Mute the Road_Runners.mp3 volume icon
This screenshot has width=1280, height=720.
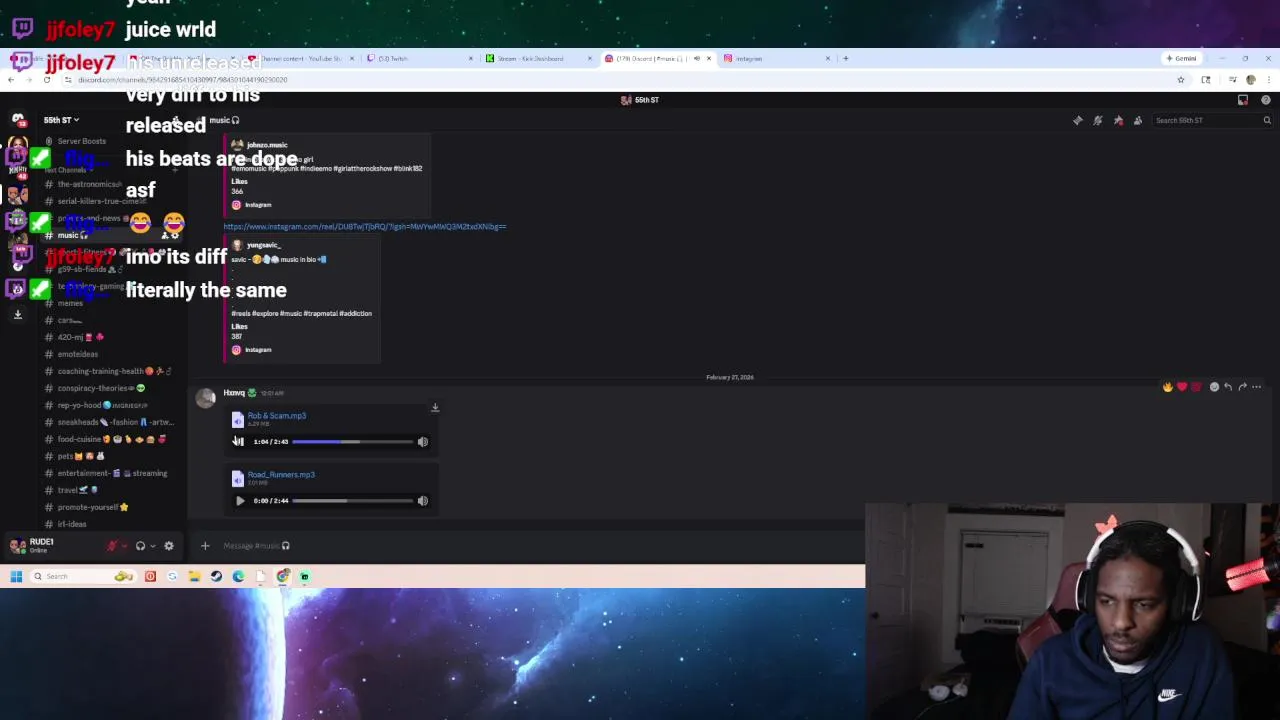pyautogui.click(x=422, y=501)
